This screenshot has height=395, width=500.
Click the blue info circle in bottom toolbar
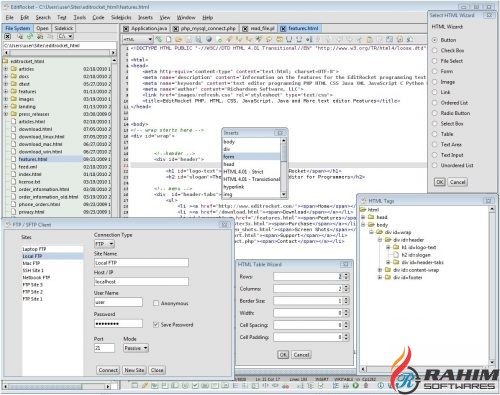pyautogui.click(x=380, y=386)
